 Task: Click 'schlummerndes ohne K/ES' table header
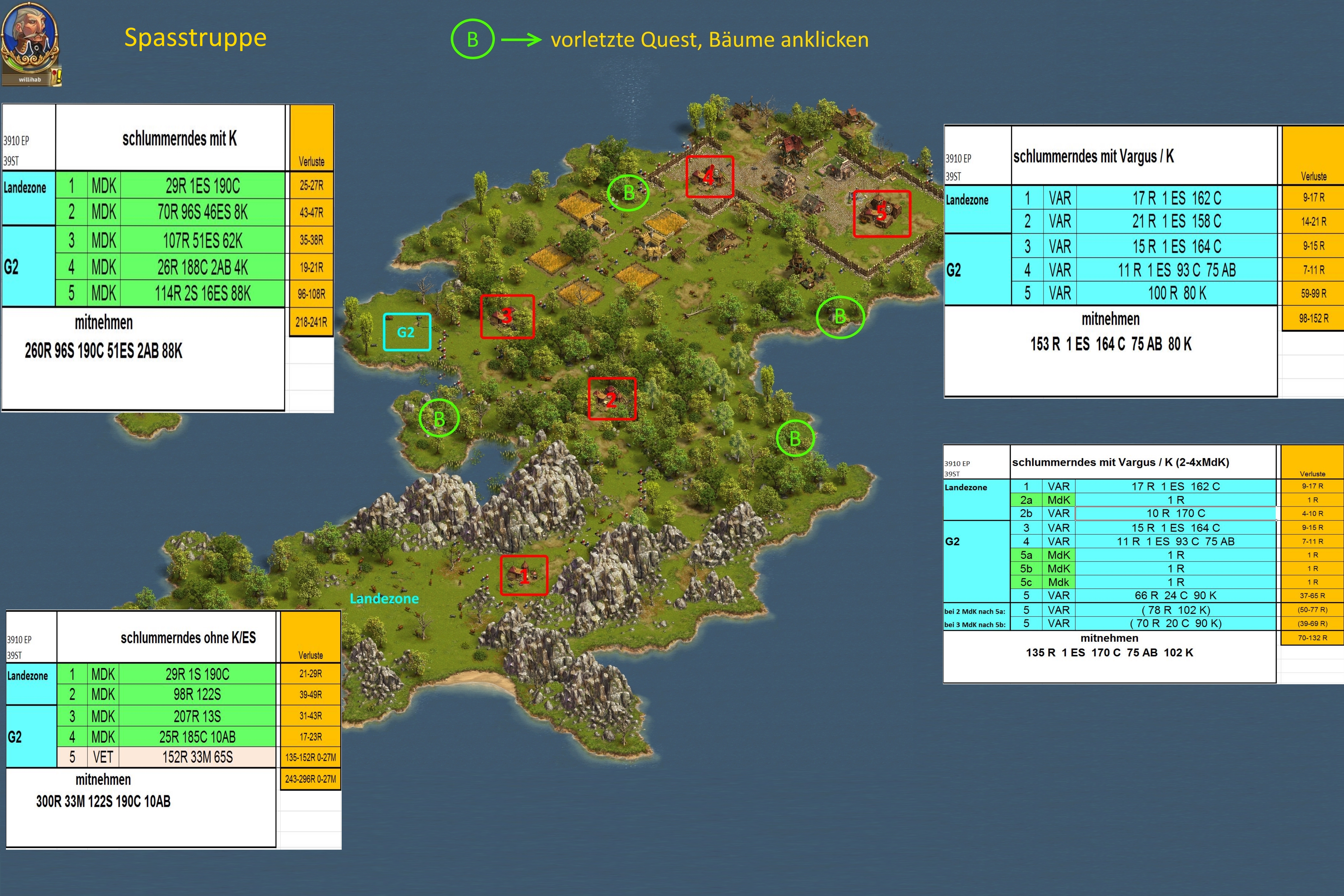(x=188, y=638)
